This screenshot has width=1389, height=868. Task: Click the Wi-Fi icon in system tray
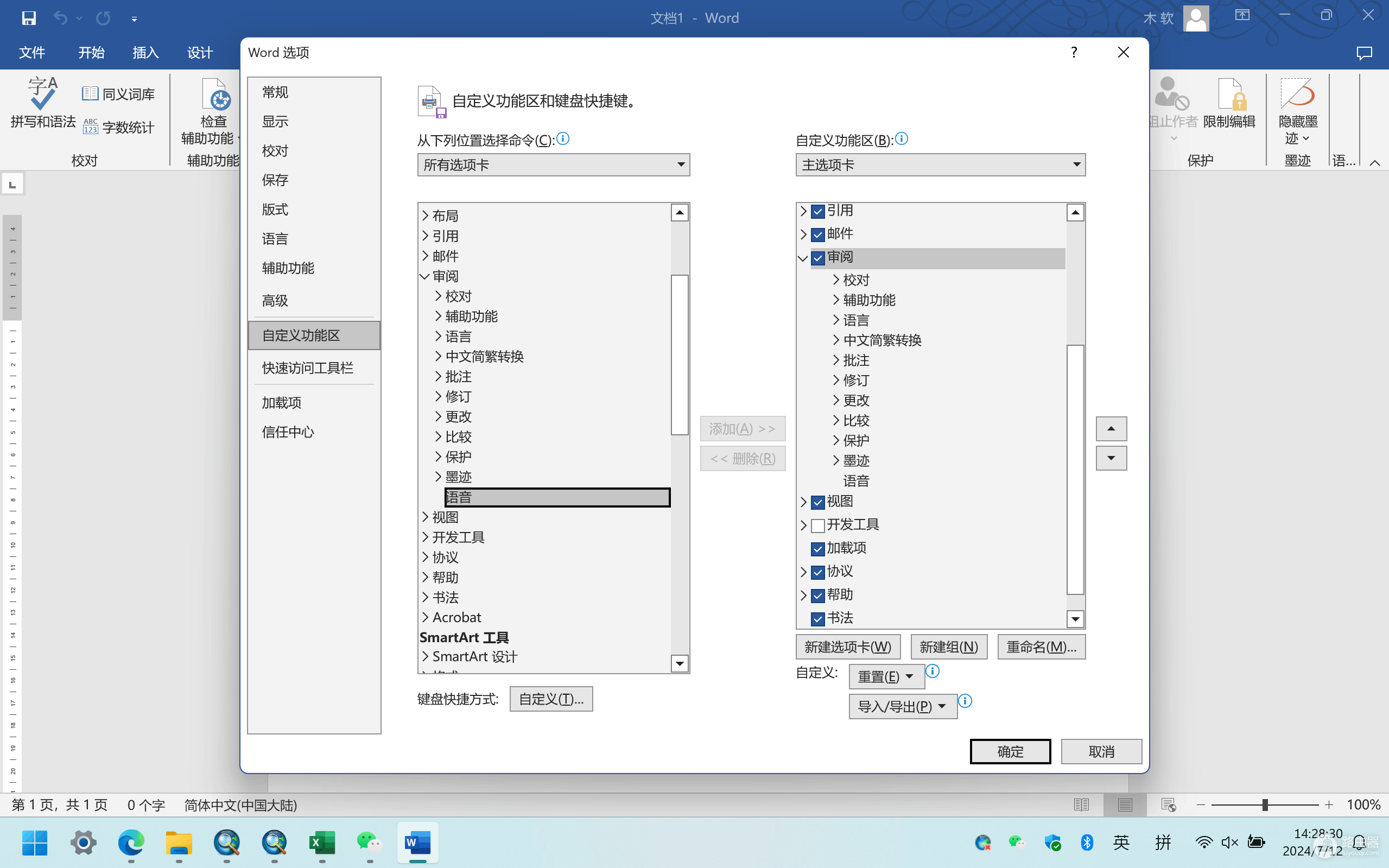coord(1203,842)
